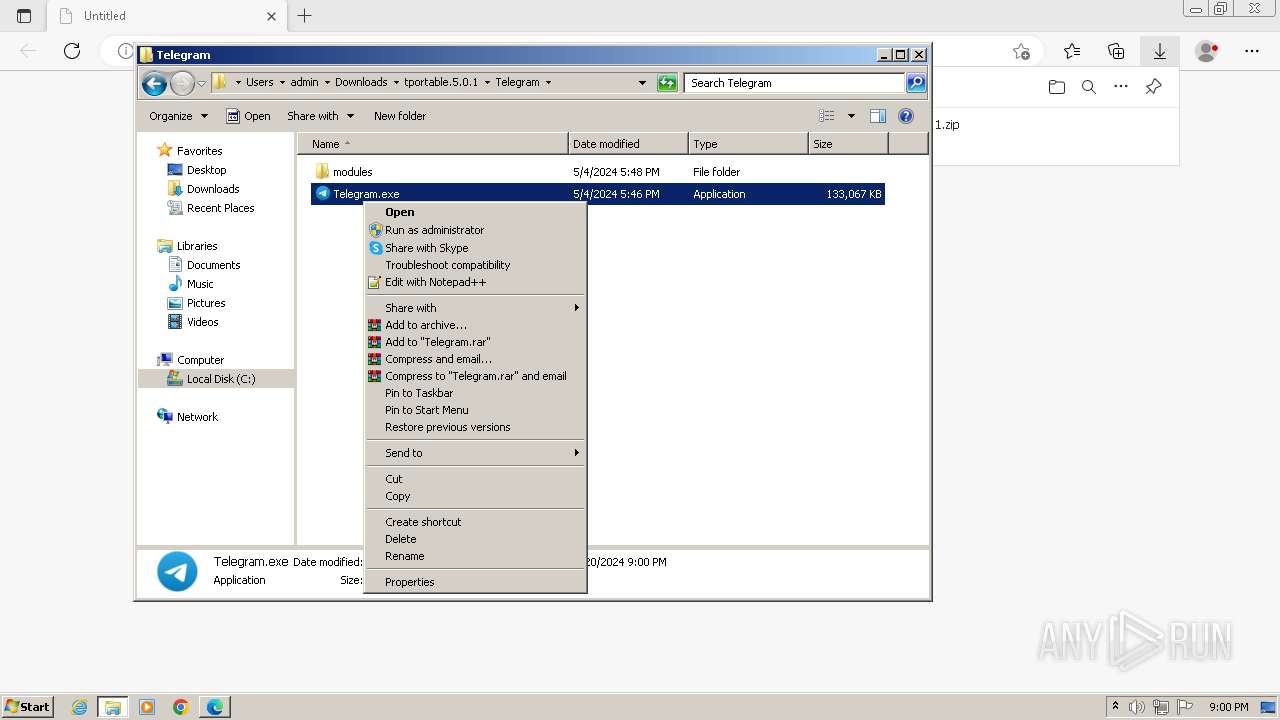Viewport: 1280px width, 720px height.
Task: Open the Organize dropdown
Action: click(x=178, y=116)
